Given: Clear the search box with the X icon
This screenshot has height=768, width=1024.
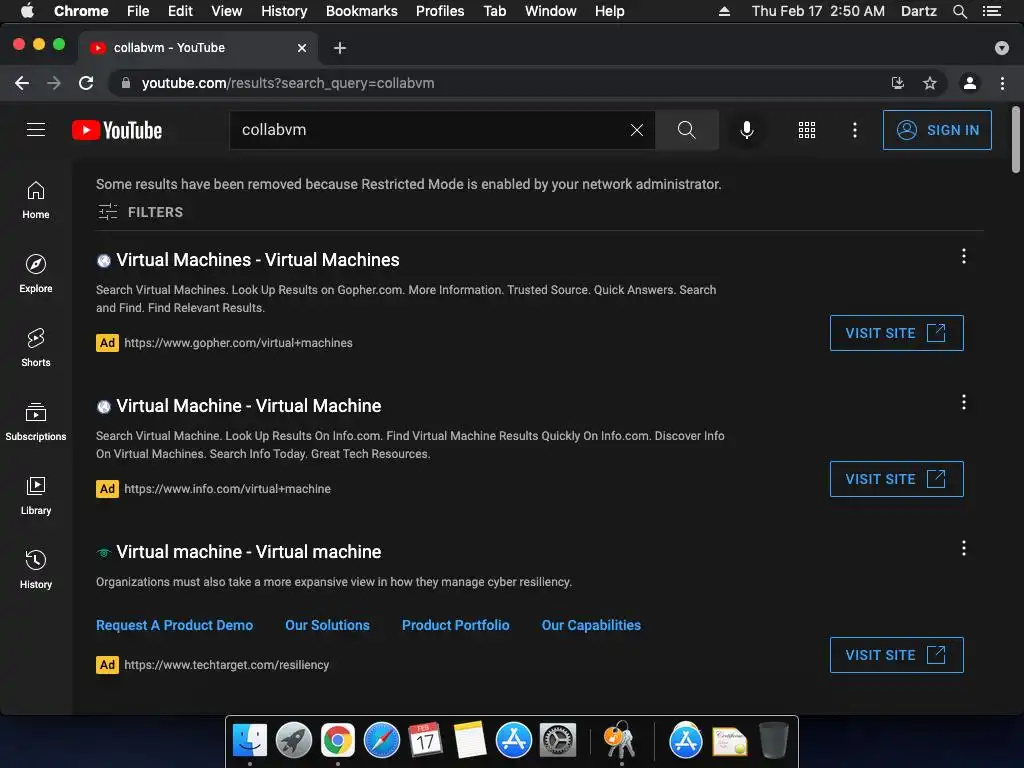Looking at the screenshot, I should click(637, 130).
